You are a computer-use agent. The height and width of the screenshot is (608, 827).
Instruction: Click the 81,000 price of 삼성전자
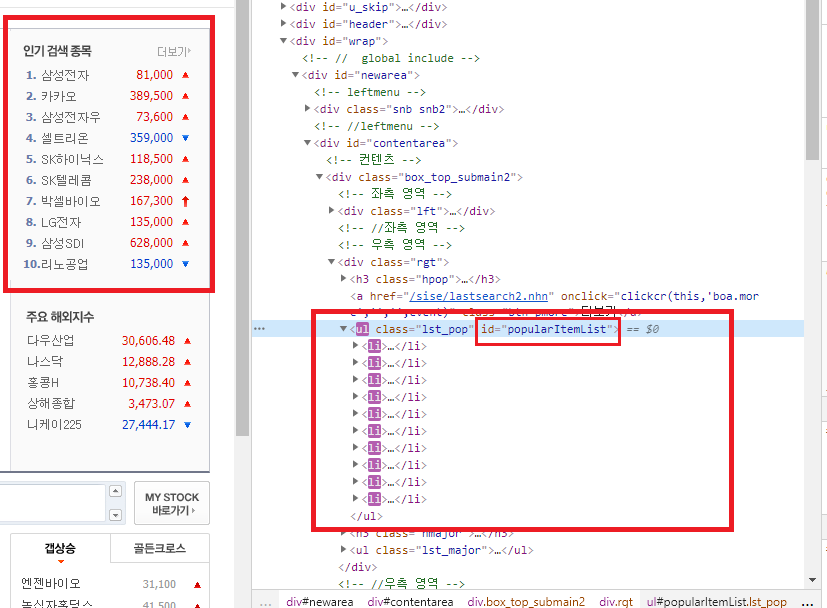click(x=155, y=75)
